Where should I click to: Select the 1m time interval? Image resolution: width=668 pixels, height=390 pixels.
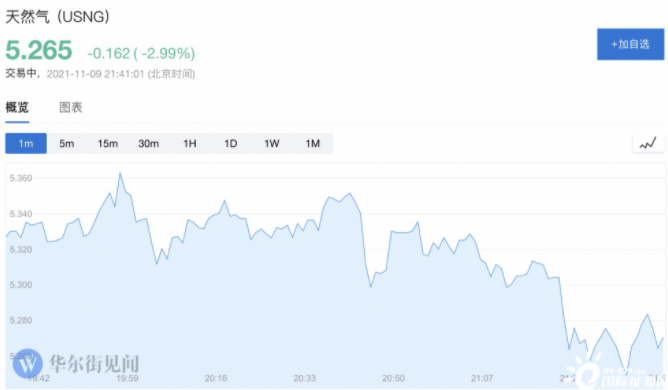coord(26,144)
